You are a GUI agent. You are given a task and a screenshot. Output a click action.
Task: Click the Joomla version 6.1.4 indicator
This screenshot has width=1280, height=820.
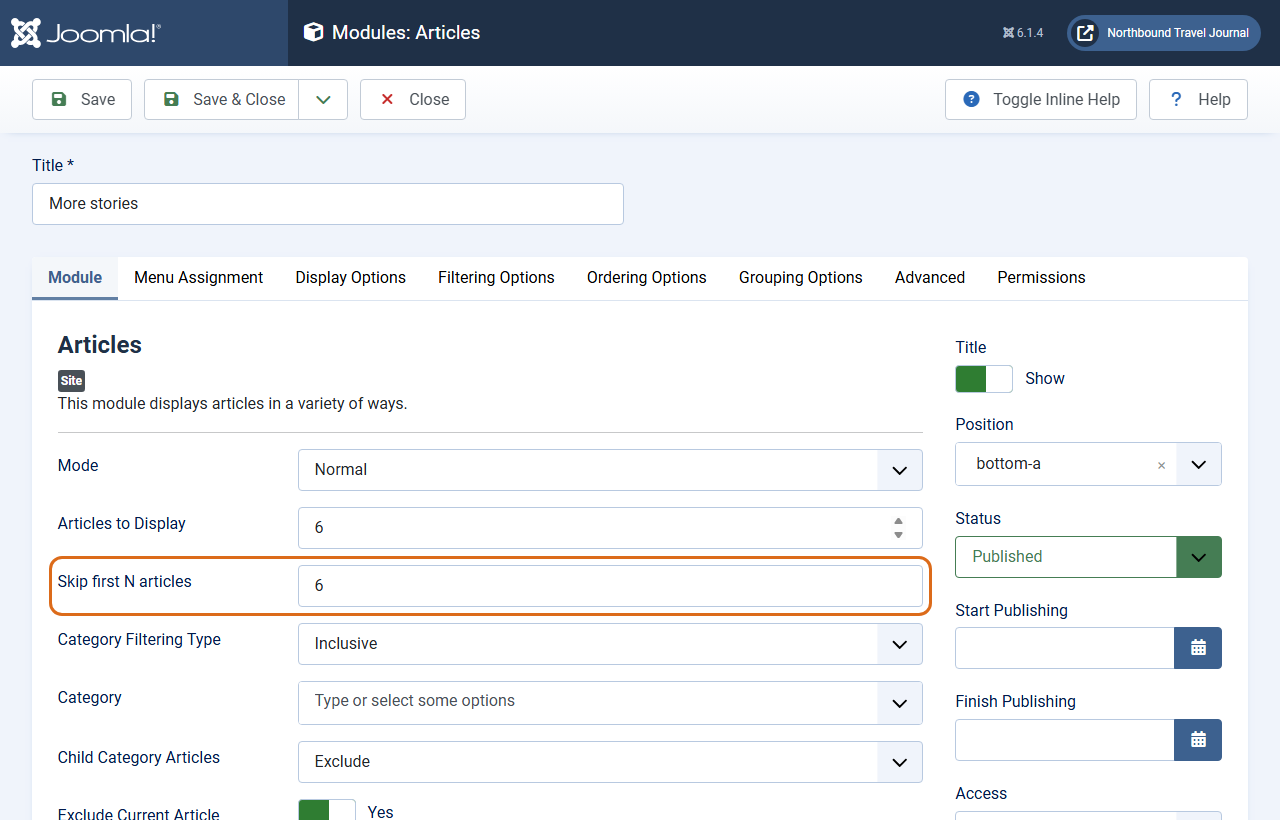point(1022,33)
